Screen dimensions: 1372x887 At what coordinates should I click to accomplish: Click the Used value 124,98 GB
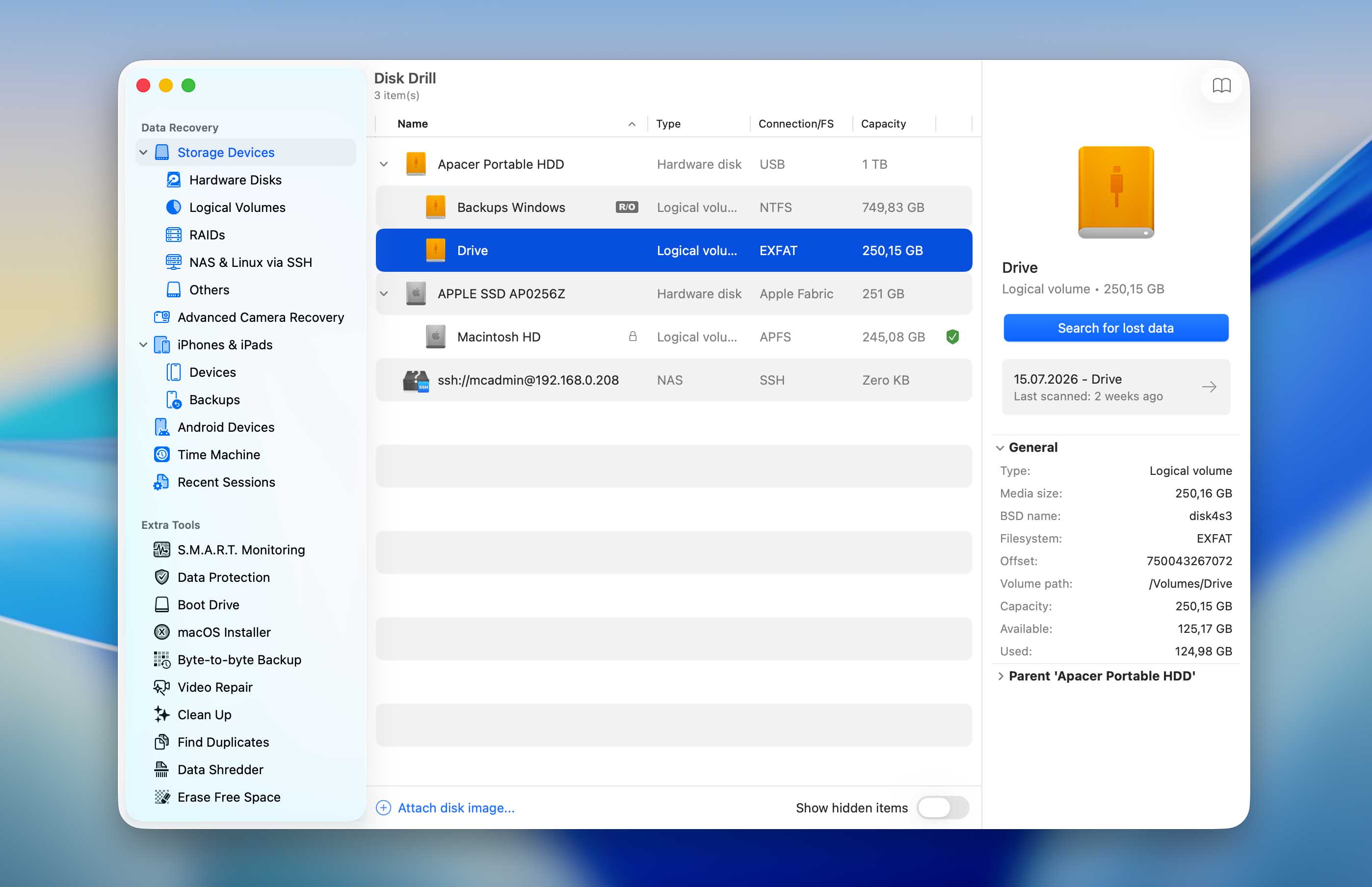tap(1203, 652)
